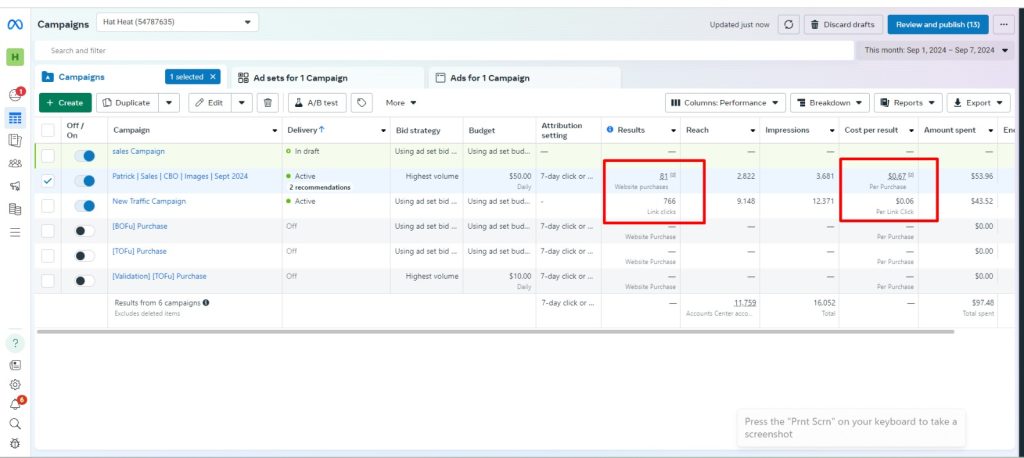Open the news feed icon above settings

15,365
